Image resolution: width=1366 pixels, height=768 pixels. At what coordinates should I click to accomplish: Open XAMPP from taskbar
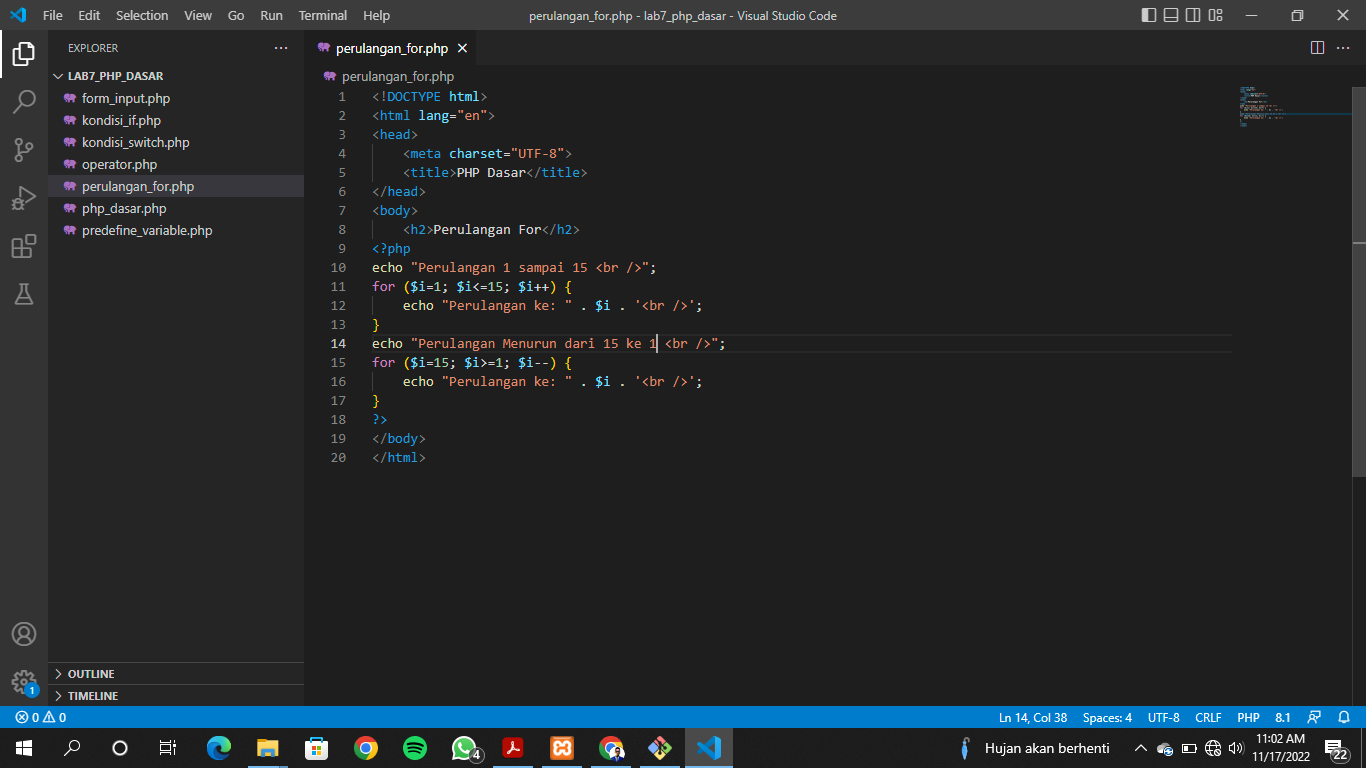pos(561,747)
